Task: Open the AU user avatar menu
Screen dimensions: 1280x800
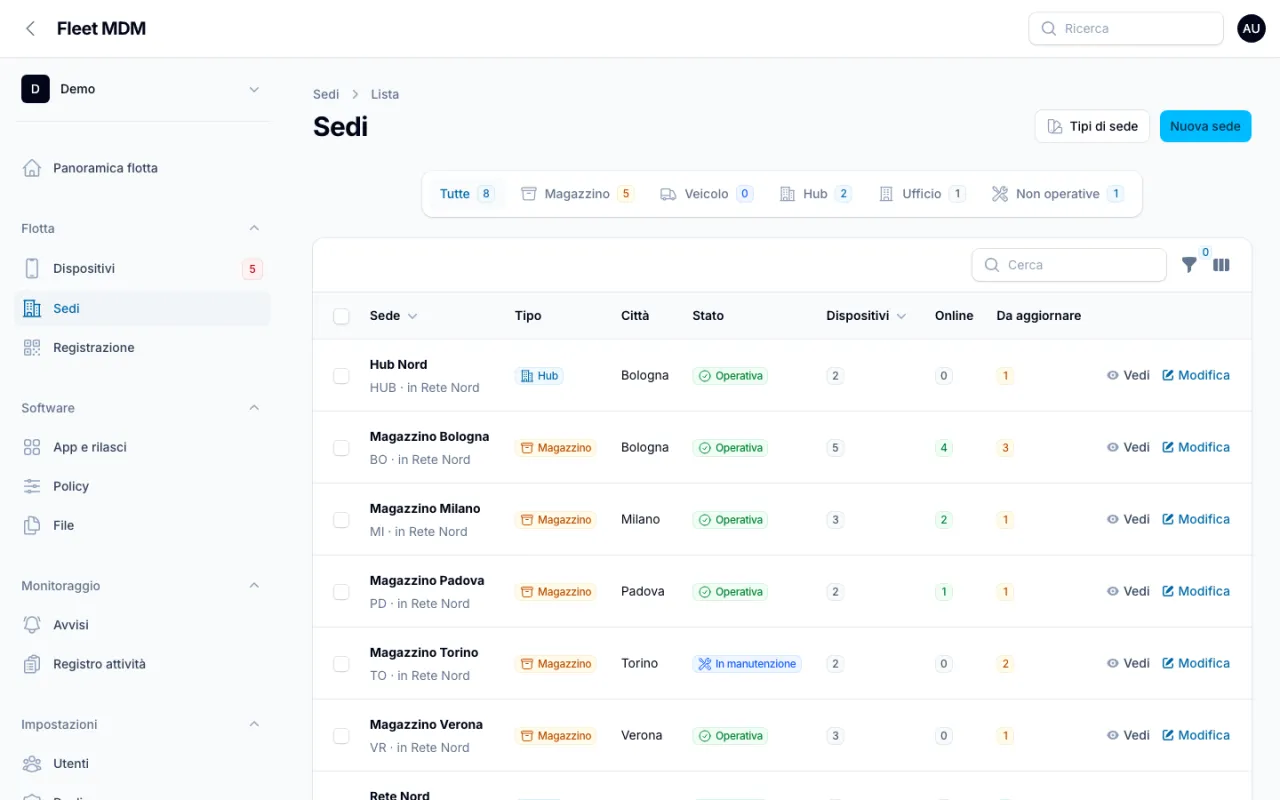Action: [1251, 29]
